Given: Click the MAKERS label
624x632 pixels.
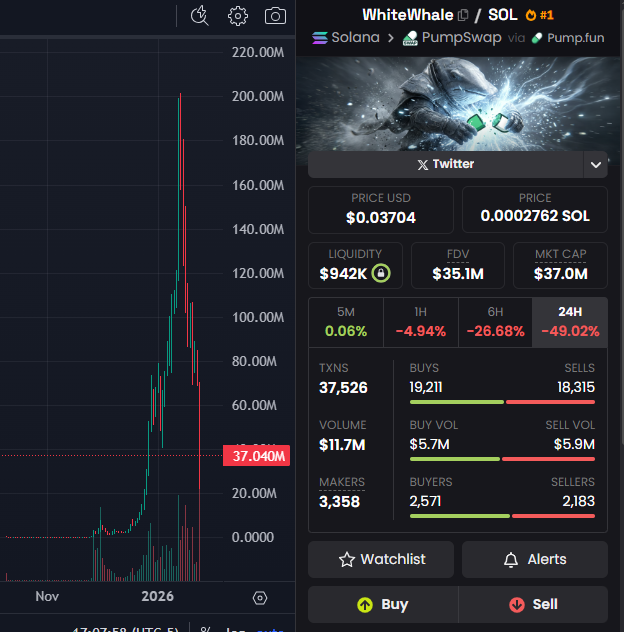Looking at the screenshot, I should tap(342, 482).
